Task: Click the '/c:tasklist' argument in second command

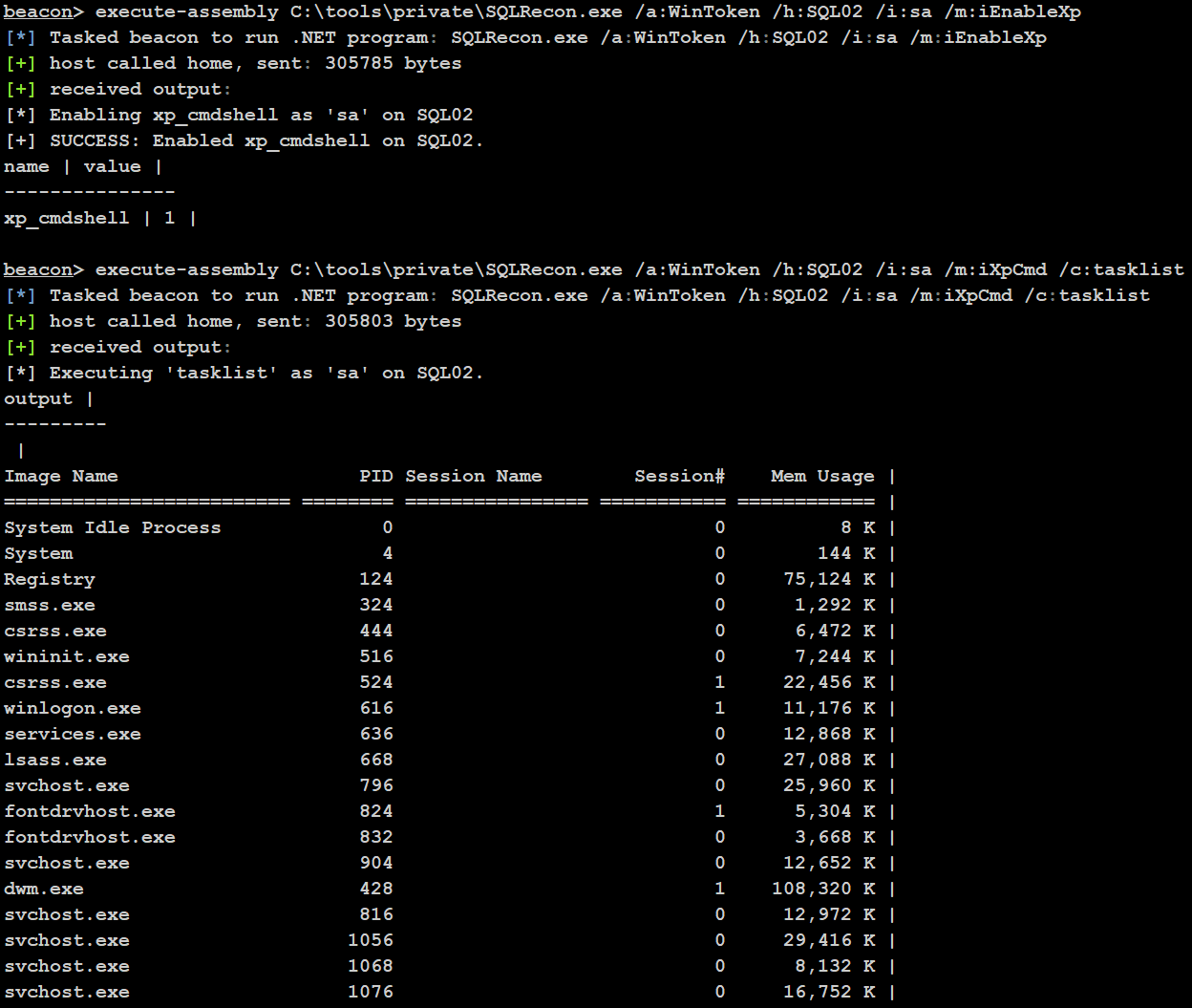Action: click(1121, 269)
